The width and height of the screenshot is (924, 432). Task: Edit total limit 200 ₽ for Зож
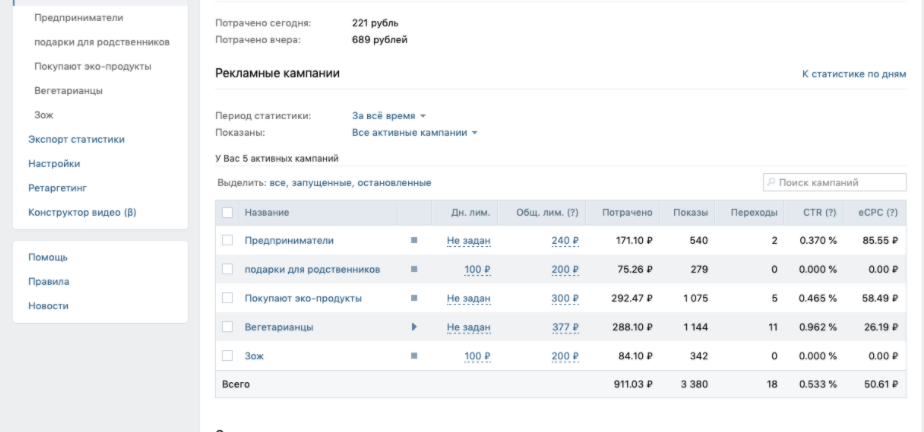click(x=565, y=356)
